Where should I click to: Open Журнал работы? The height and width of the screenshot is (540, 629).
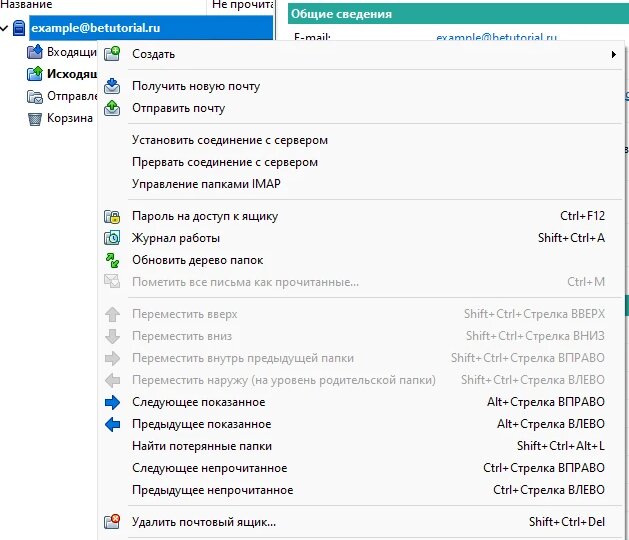tap(361, 238)
